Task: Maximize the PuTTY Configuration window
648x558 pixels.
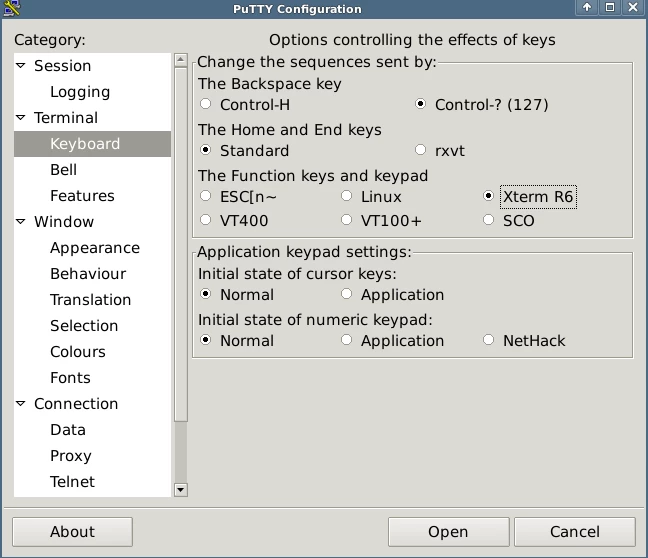Action: [x=610, y=7]
